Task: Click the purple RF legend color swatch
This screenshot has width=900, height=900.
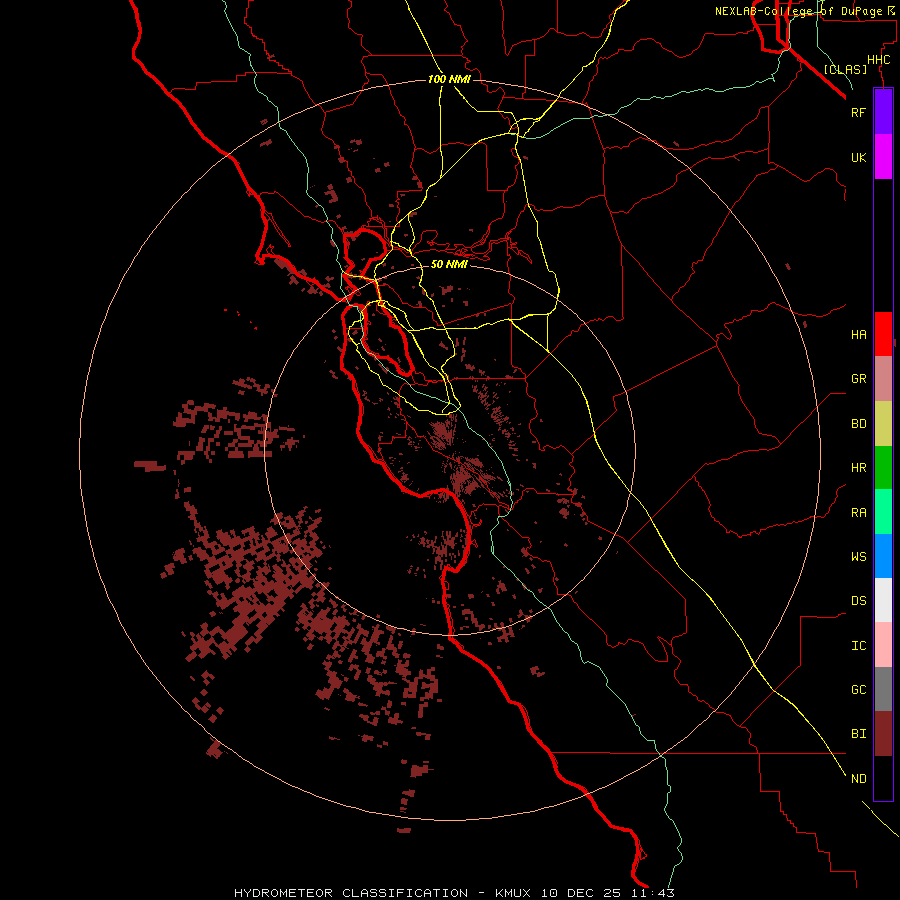Action: pos(883,112)
